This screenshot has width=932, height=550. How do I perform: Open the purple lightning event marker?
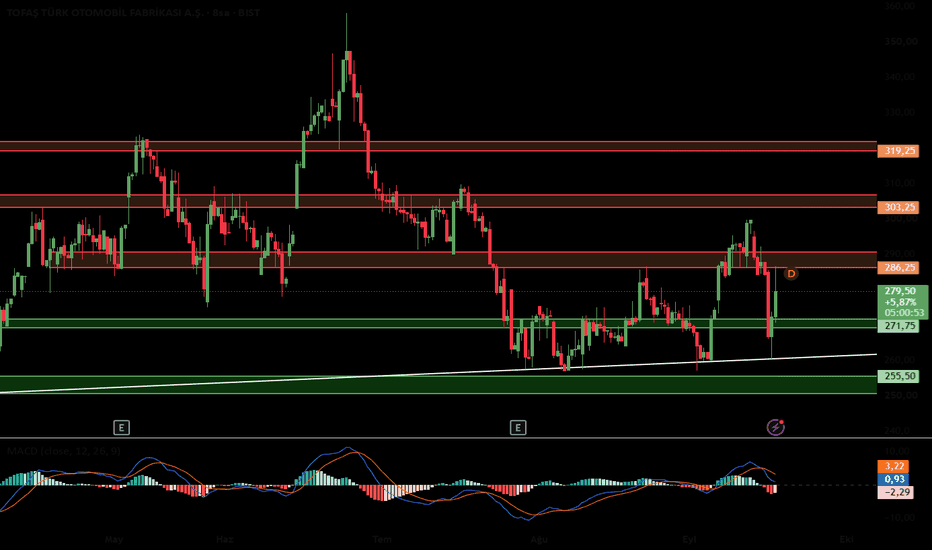[x=775, y=427]
